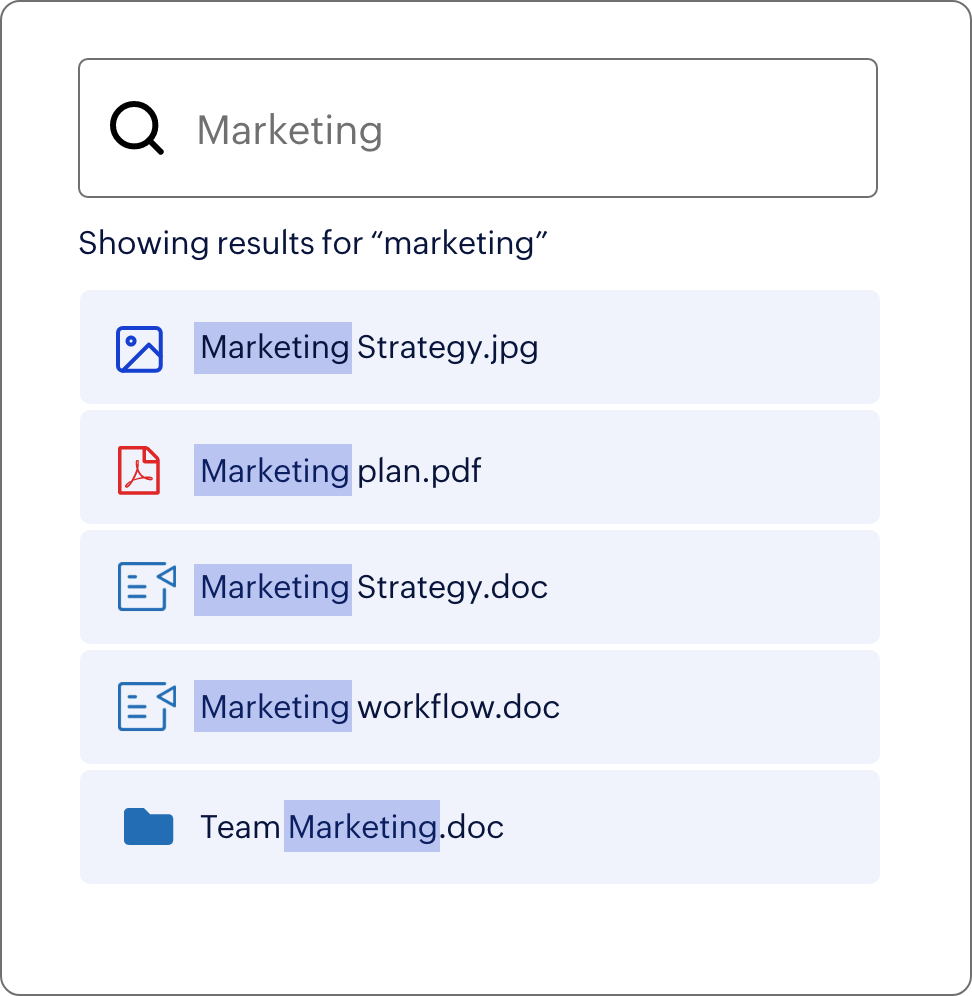Click the word "Team" in the last result
This screenshot has width=972, height=996.
point(240,827)
